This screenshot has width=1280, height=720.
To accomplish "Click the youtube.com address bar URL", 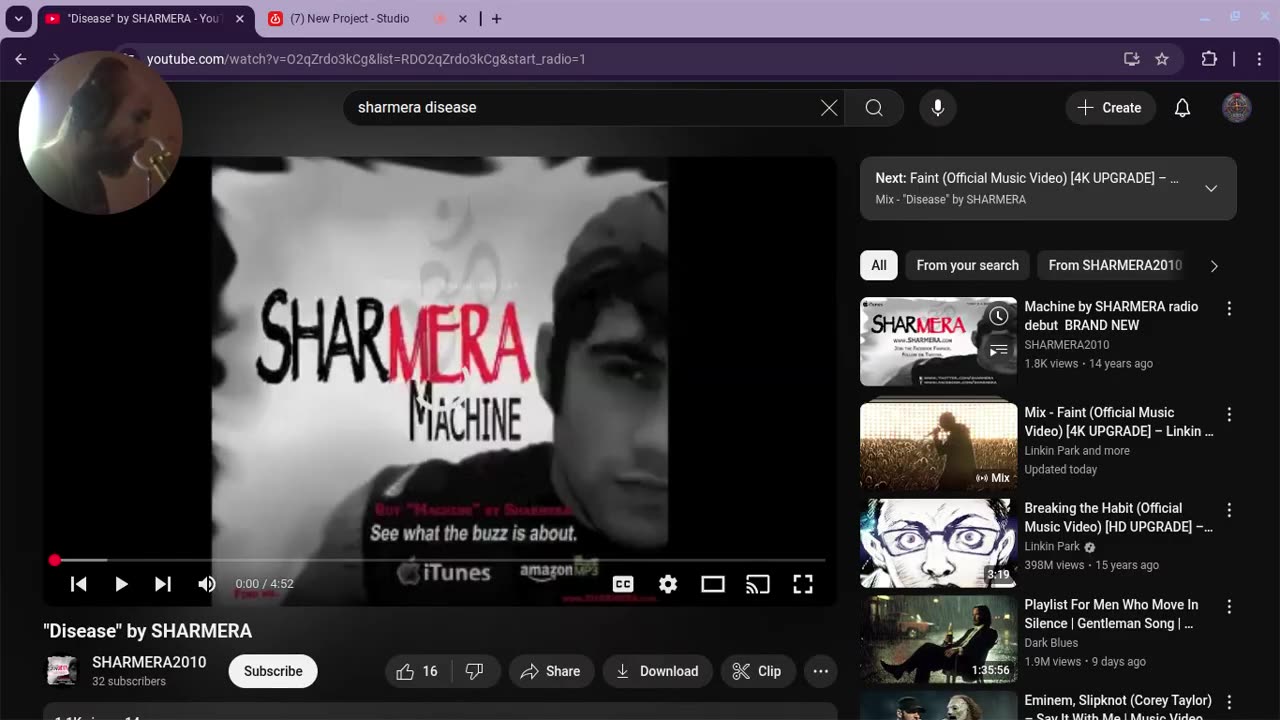I will [x=366, y=59].
